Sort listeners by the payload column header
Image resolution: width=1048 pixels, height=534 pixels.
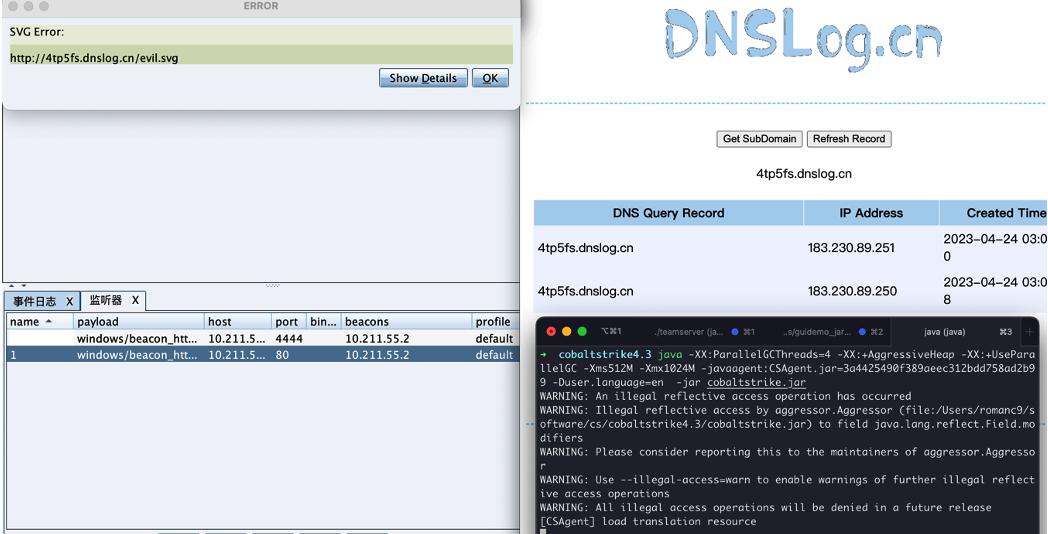(138, 321)
